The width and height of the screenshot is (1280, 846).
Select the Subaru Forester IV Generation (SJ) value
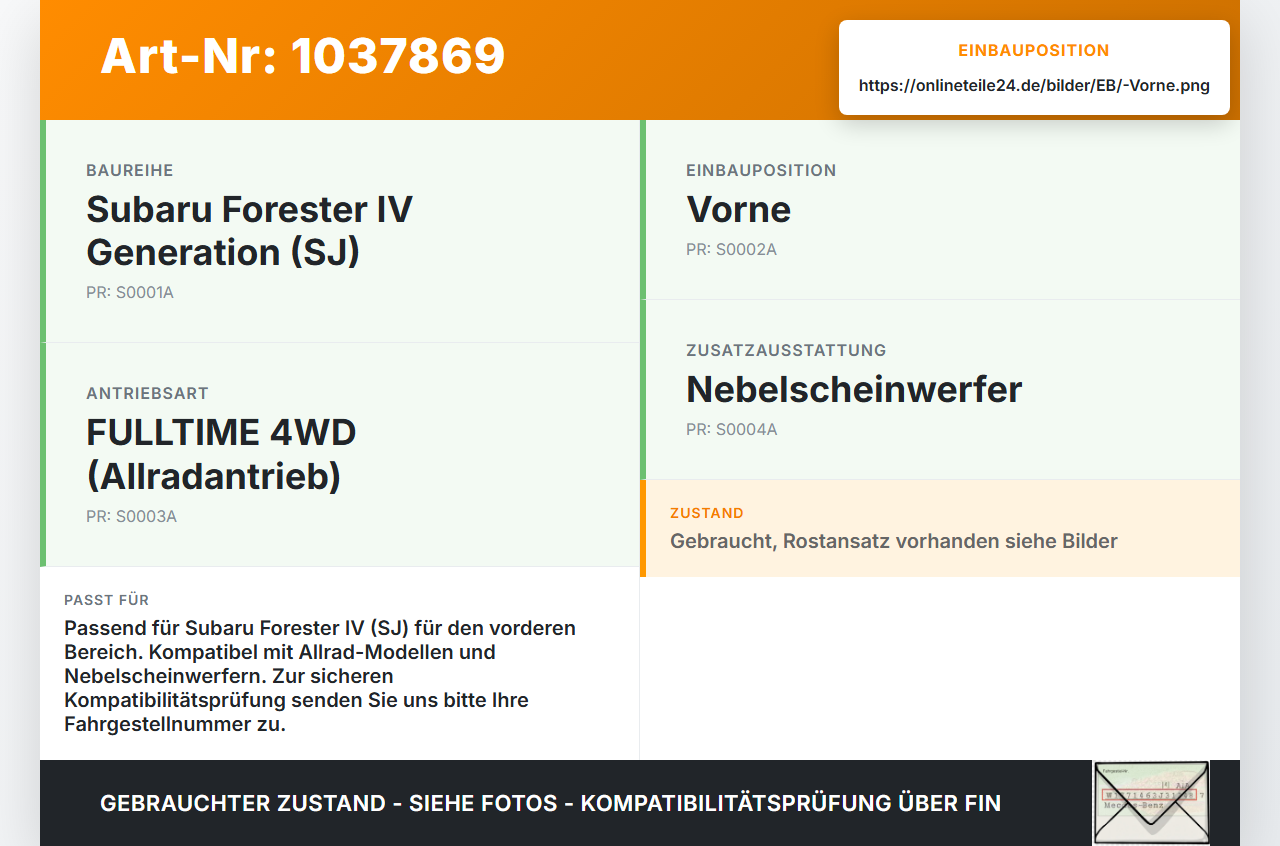pyautogui.click(x=250, y=231)
